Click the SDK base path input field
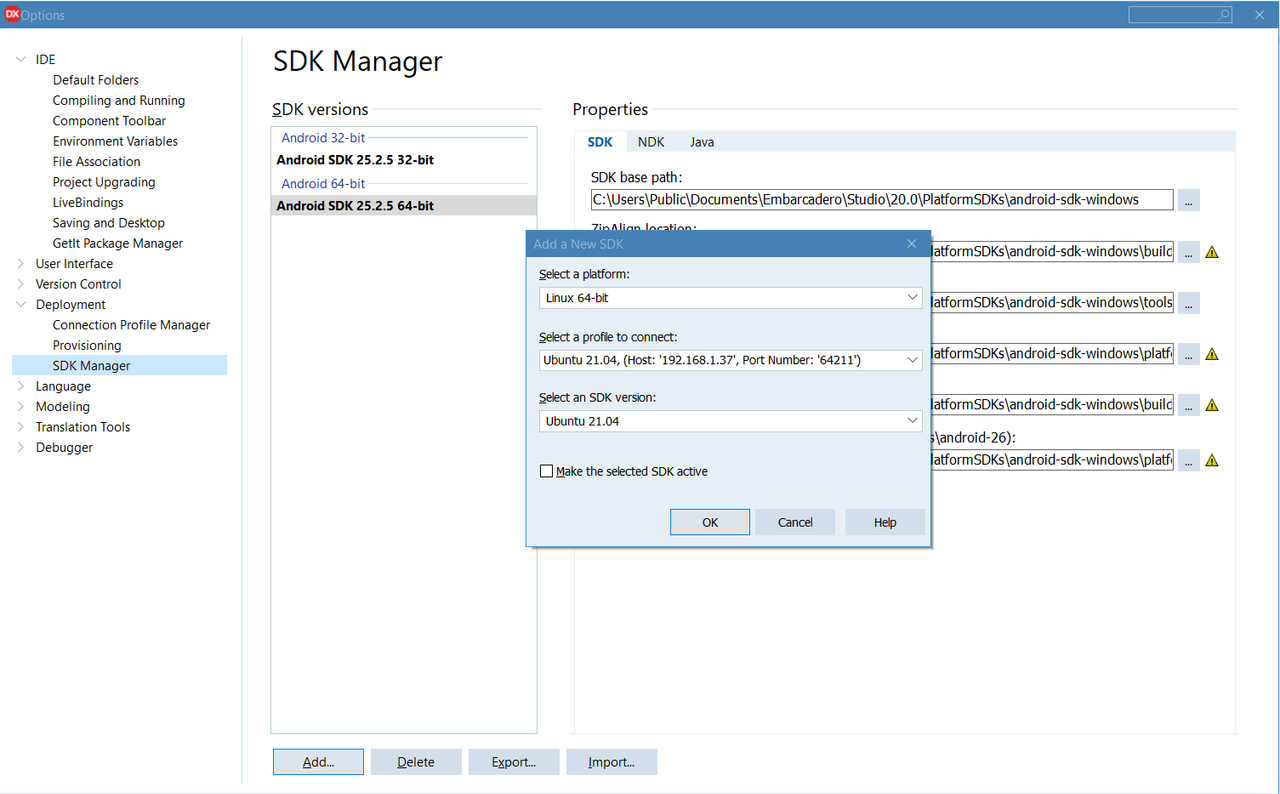1280x794 pixels. [x=882, y=200]
